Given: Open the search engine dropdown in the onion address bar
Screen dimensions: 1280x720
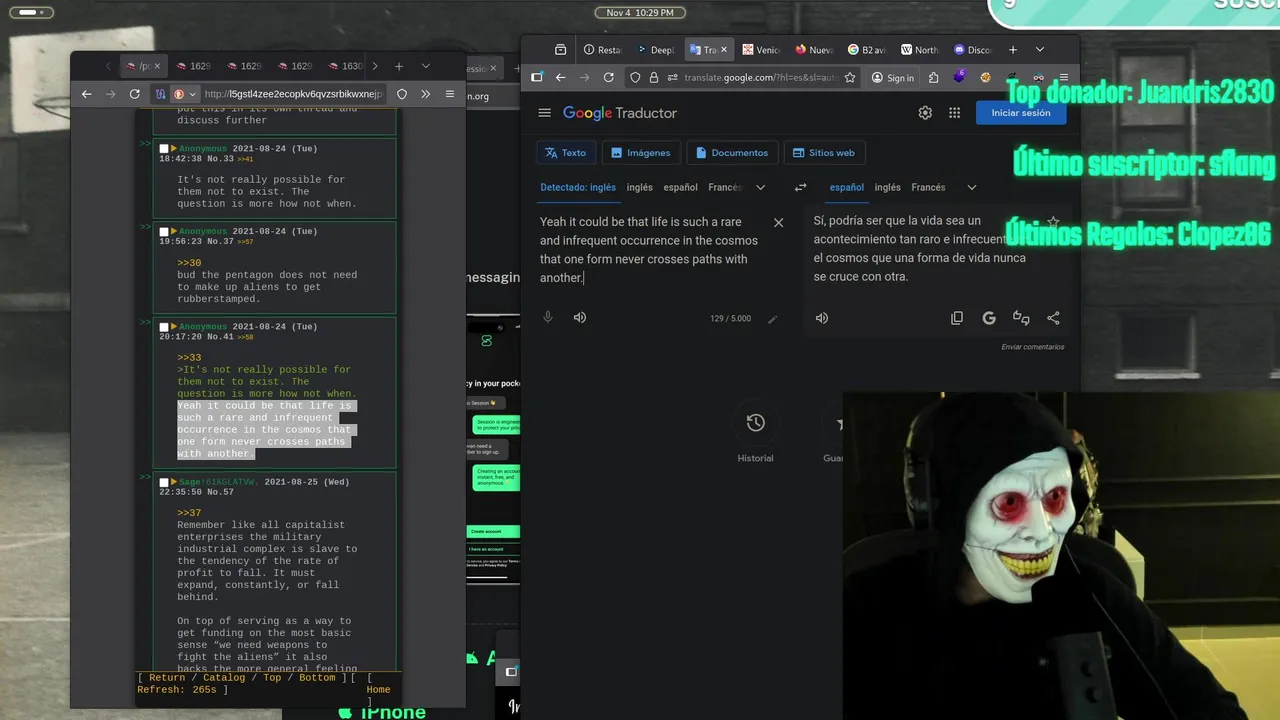Looking at the screenshot, I should [192, 94].
